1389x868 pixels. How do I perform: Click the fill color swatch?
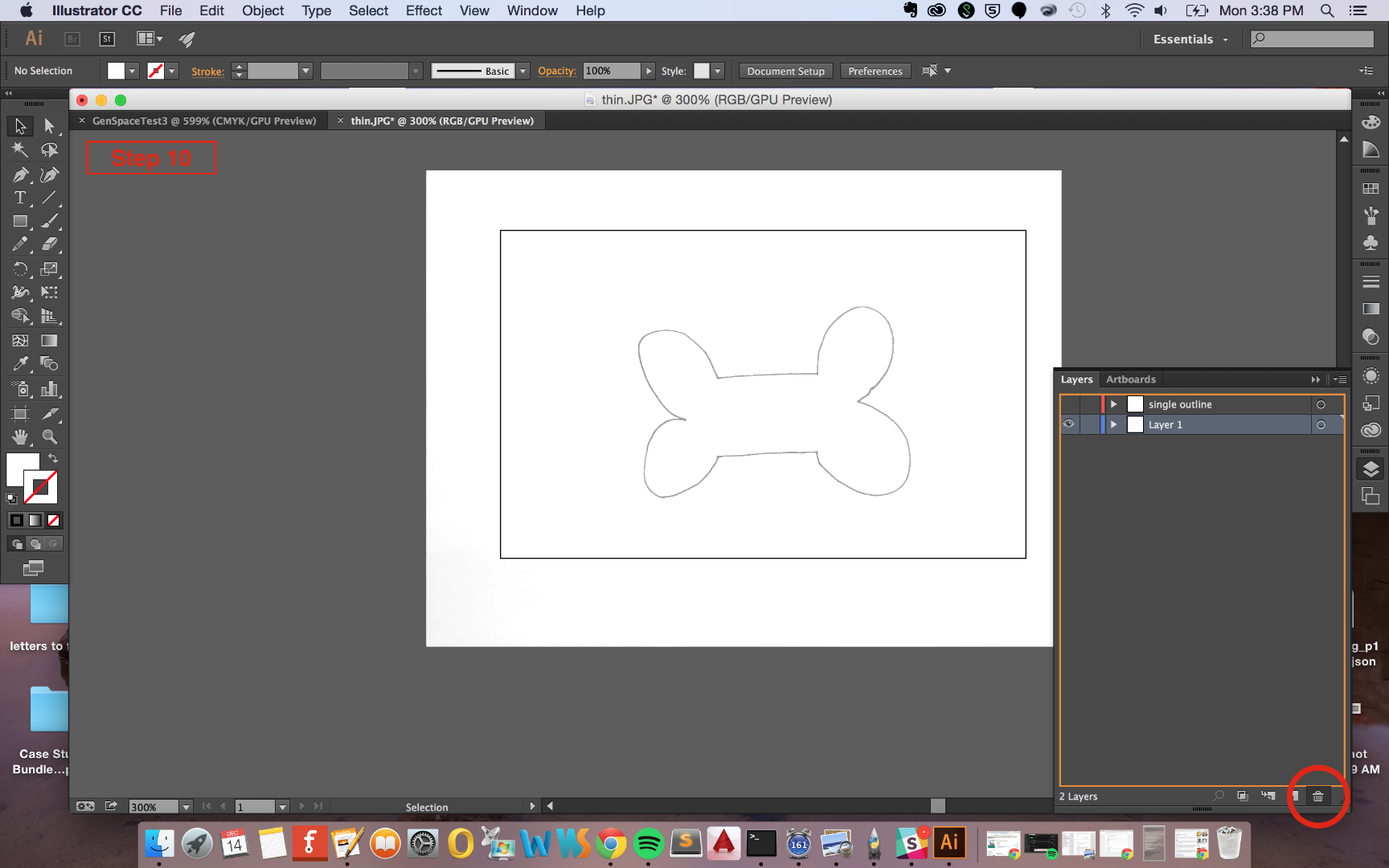[23, 469]
